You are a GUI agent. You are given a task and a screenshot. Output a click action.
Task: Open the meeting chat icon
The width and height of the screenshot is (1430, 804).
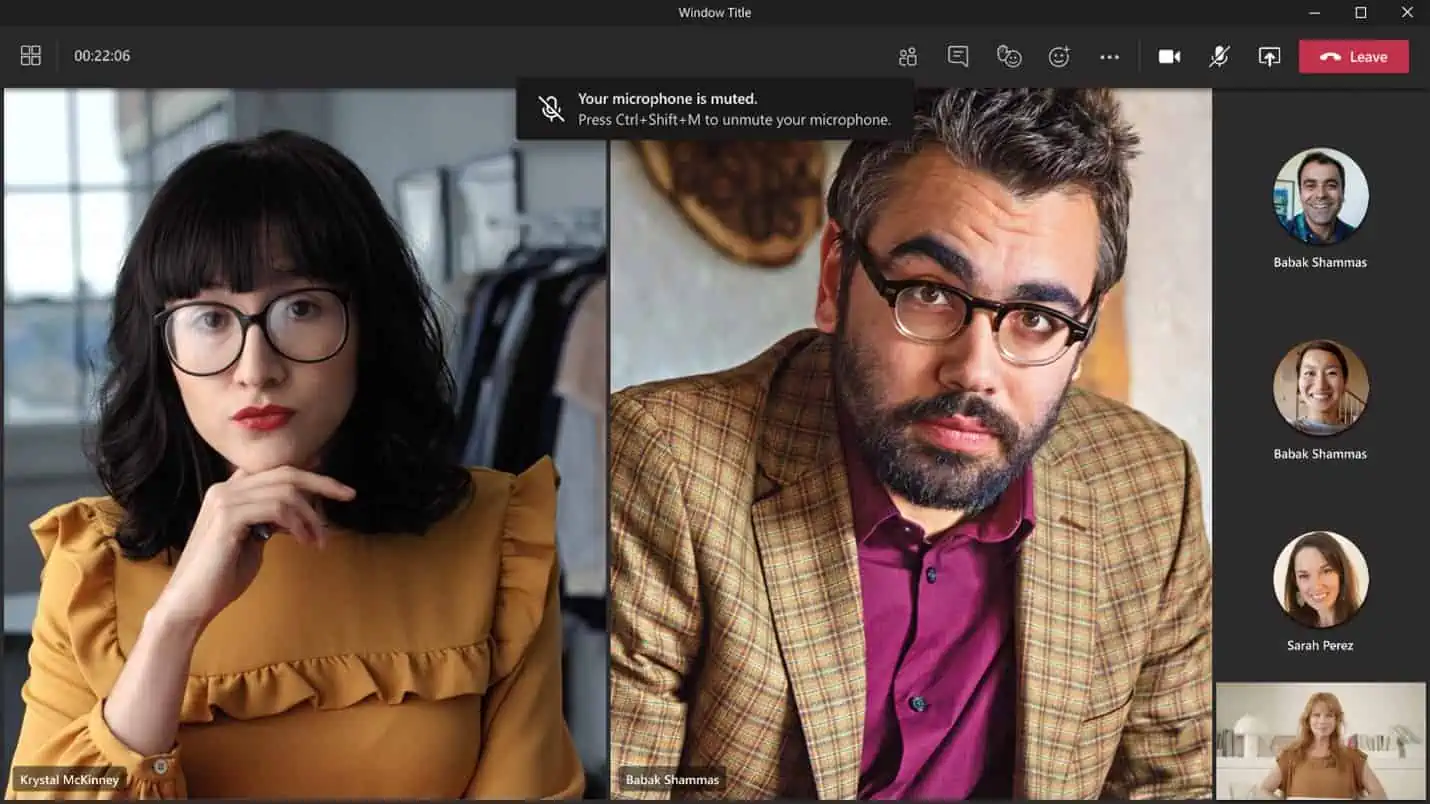[958, 57]
